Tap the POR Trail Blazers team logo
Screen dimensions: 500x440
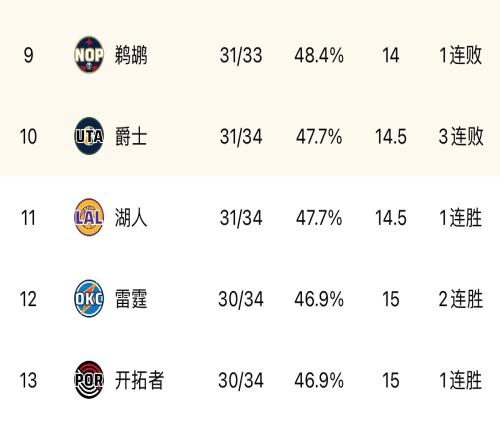89,380
